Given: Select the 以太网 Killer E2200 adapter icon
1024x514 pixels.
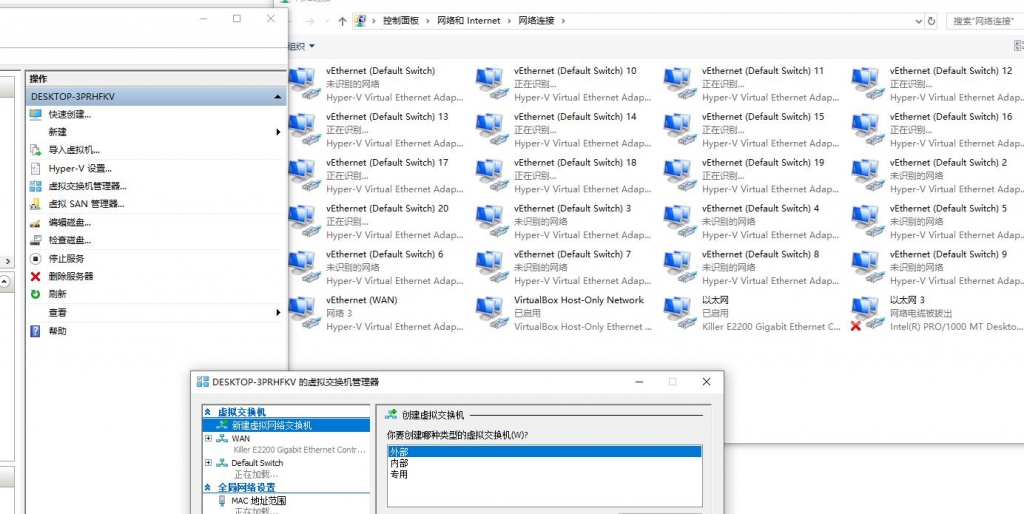Looking at the screenshot, I should [679, 312].
